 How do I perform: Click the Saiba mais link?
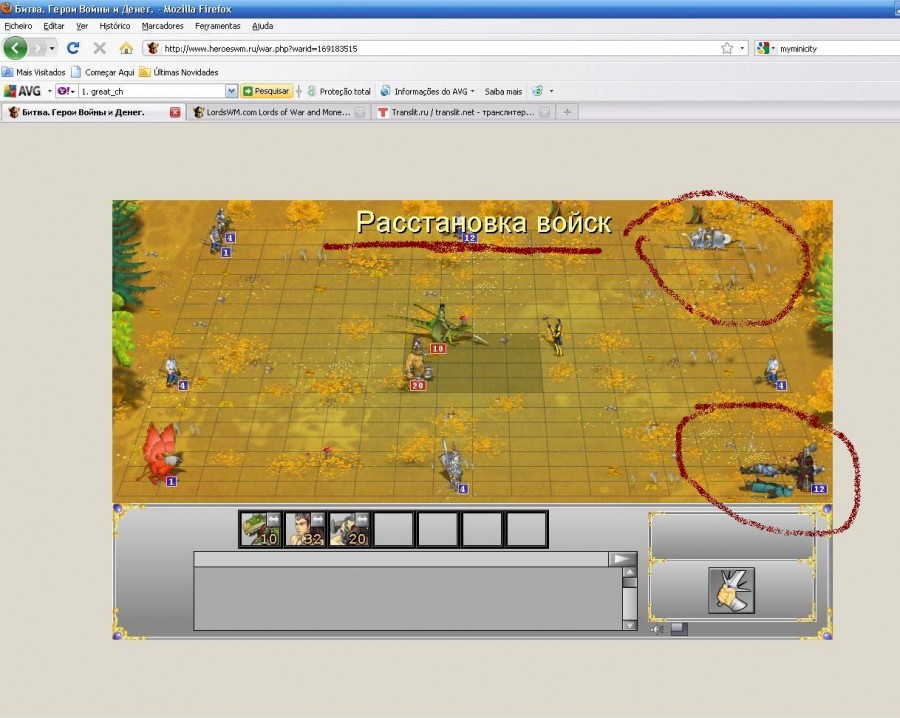click(503, 91)
